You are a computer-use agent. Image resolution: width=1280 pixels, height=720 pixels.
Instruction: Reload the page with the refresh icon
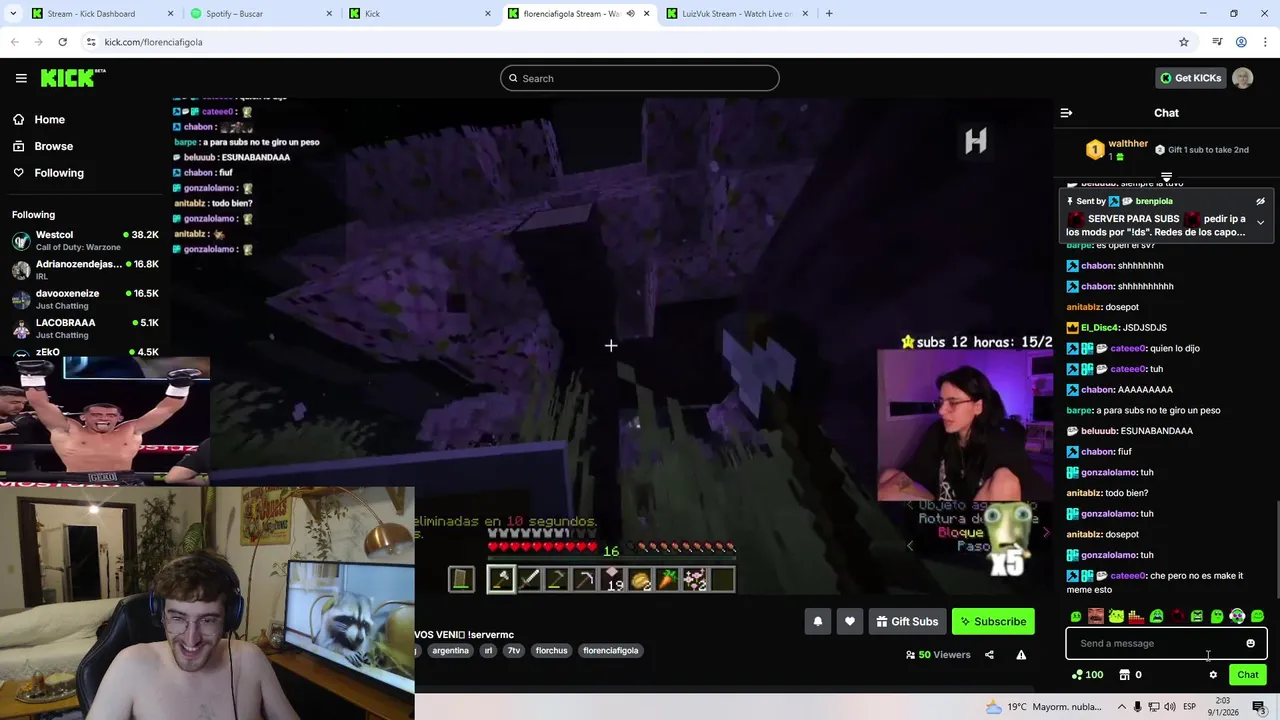click(62, 42)
